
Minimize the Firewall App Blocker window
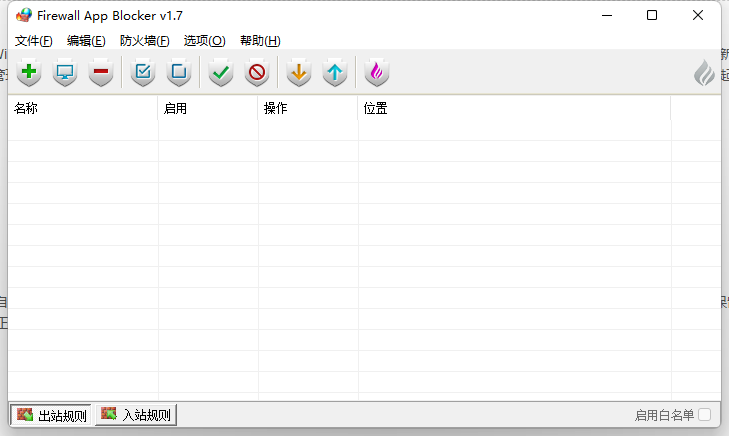point(607,15)
